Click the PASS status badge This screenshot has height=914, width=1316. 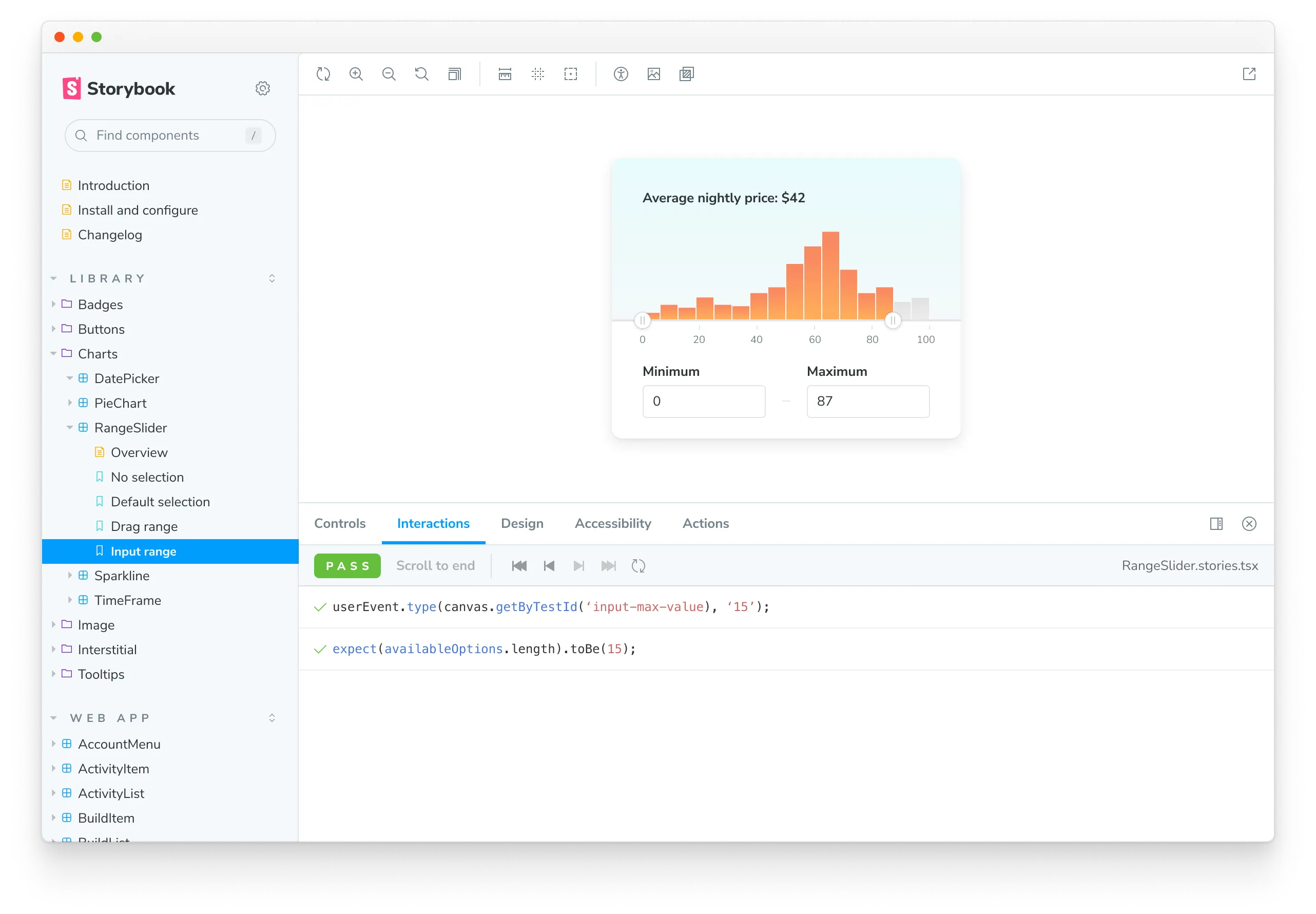[x=347, y=566]
